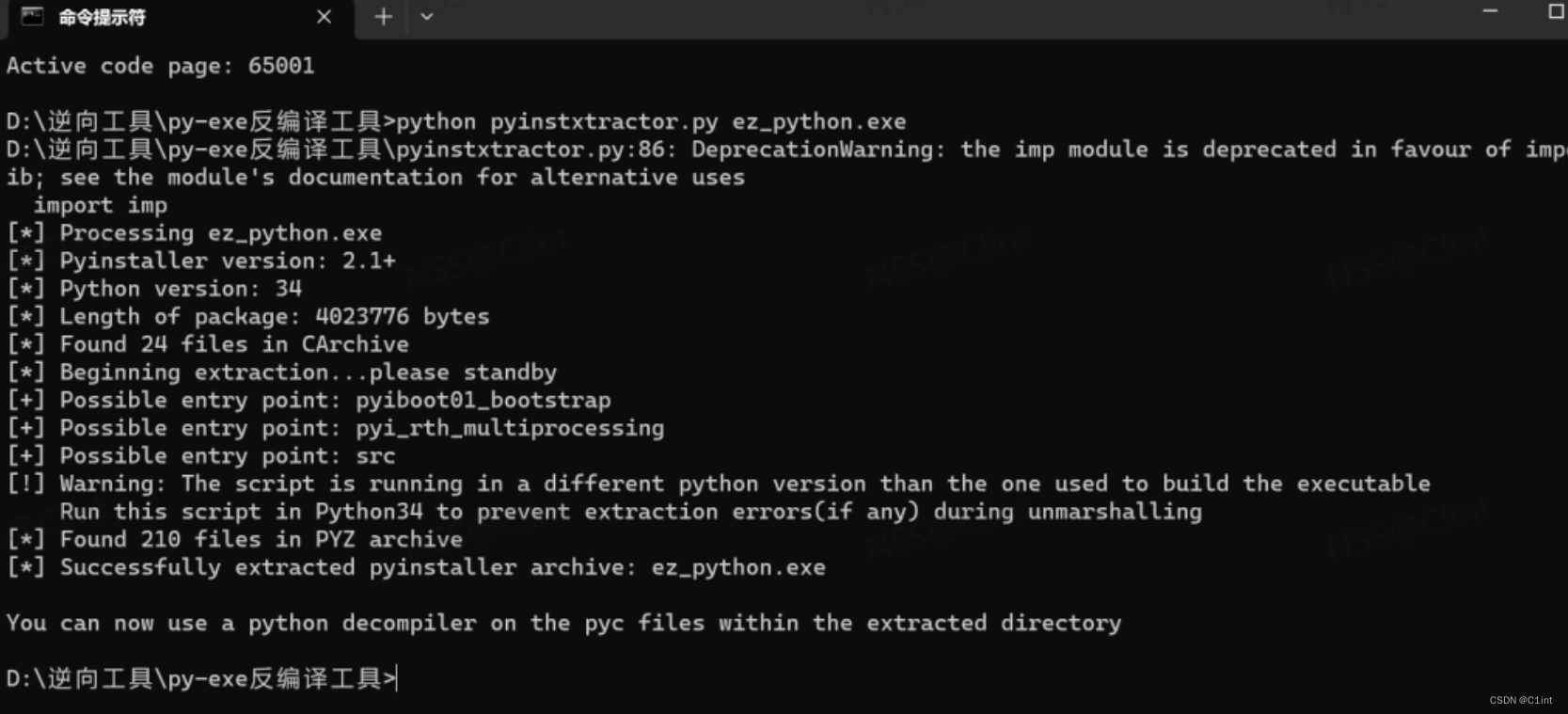
Task: Click the 'Possible entry point: src' line
Action: 201,456
